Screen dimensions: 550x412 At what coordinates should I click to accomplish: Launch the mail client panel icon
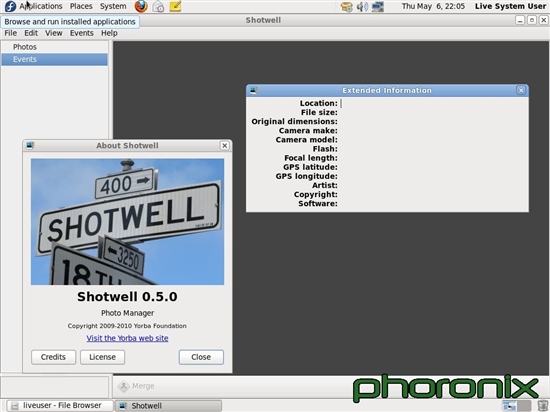[x=158, y=6]
